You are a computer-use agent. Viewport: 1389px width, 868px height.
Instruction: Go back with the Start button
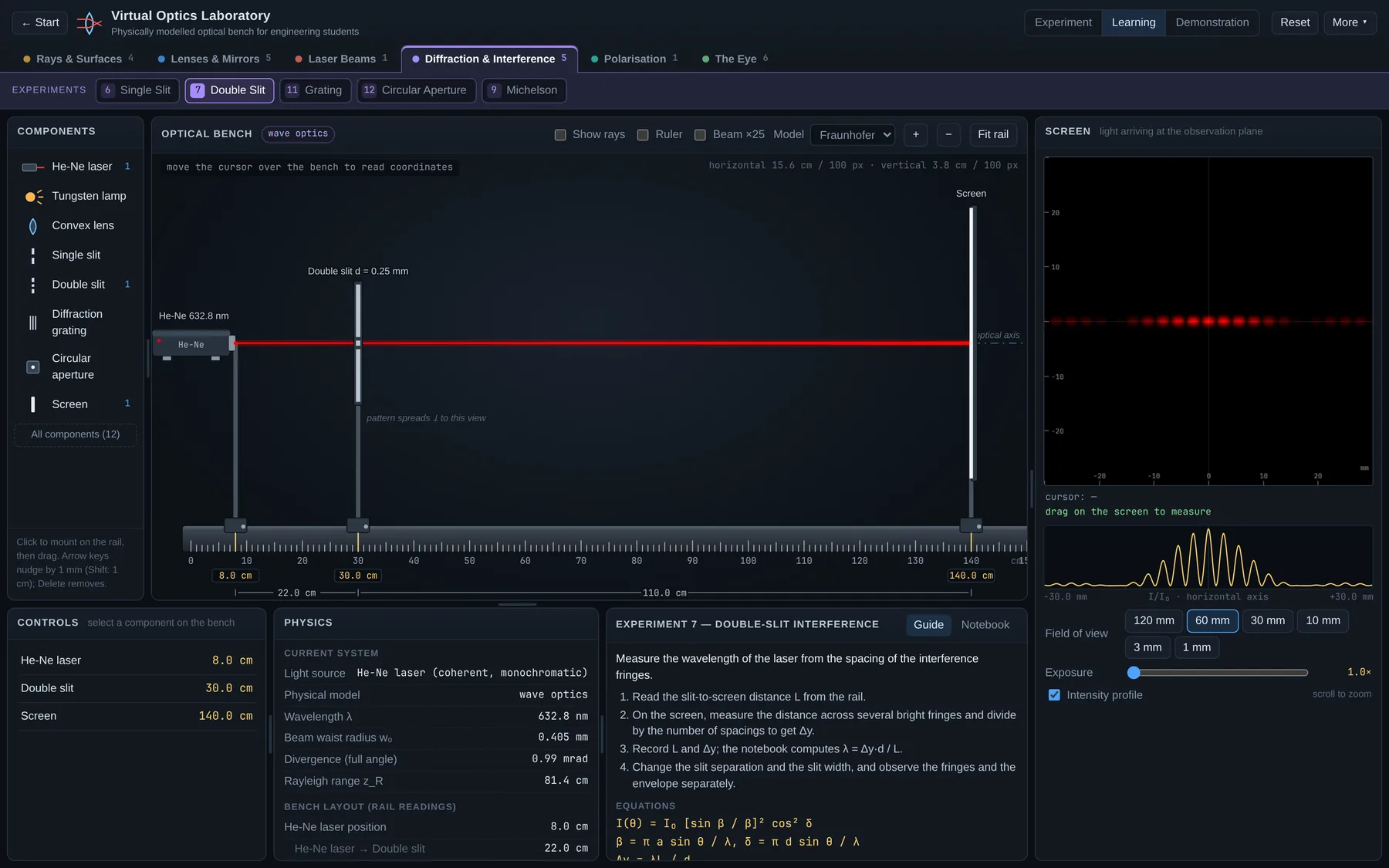click(40, 22)
